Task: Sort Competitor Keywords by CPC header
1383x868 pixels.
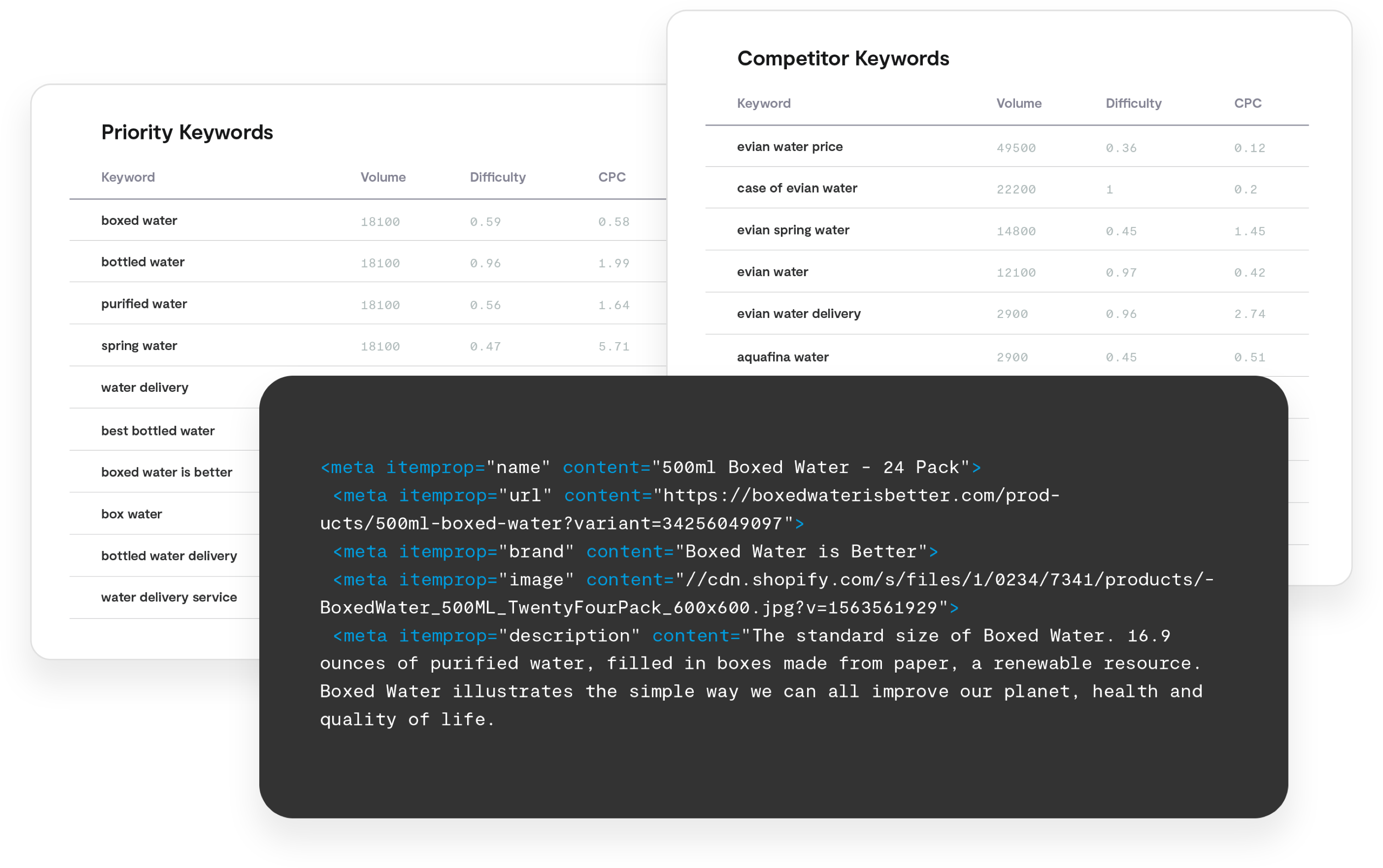Action: point(1248,103)
